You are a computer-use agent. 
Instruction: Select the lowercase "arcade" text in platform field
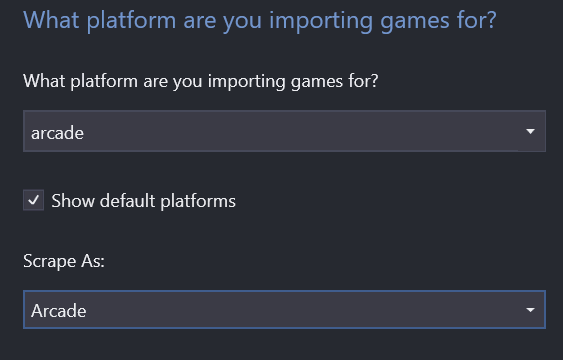[x=57, y=133]
